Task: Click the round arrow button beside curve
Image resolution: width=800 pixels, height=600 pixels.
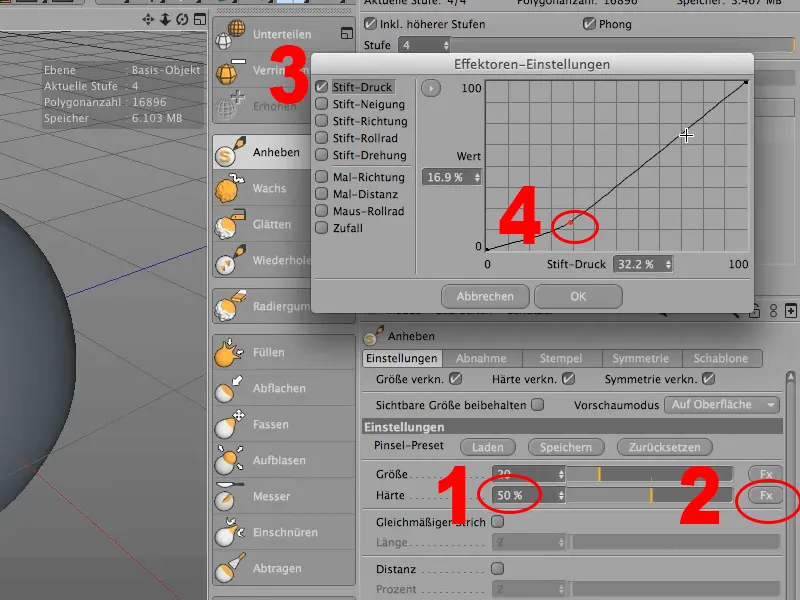Action: 431,88
